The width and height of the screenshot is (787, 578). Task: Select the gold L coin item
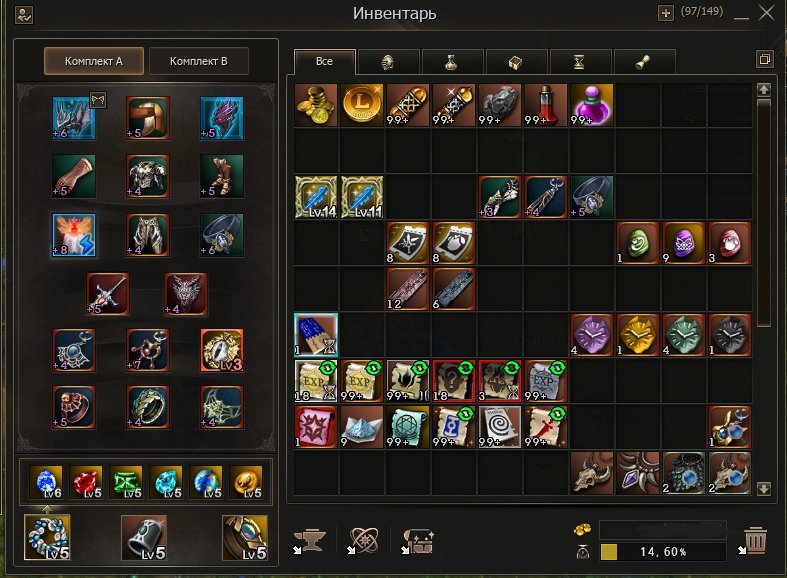[x=361, y=104]
